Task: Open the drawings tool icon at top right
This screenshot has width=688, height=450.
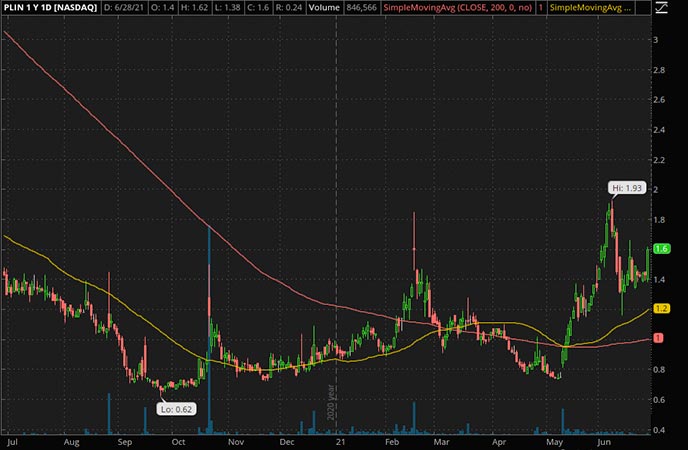Action: 661,7
